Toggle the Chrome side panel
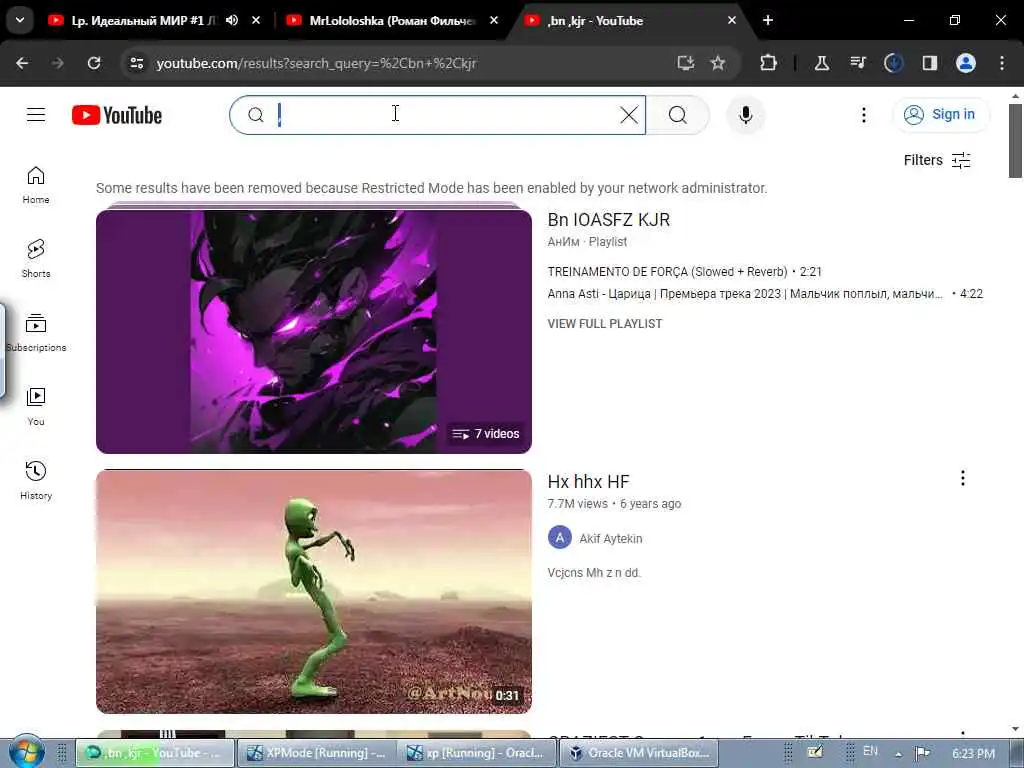 (929, 63)
